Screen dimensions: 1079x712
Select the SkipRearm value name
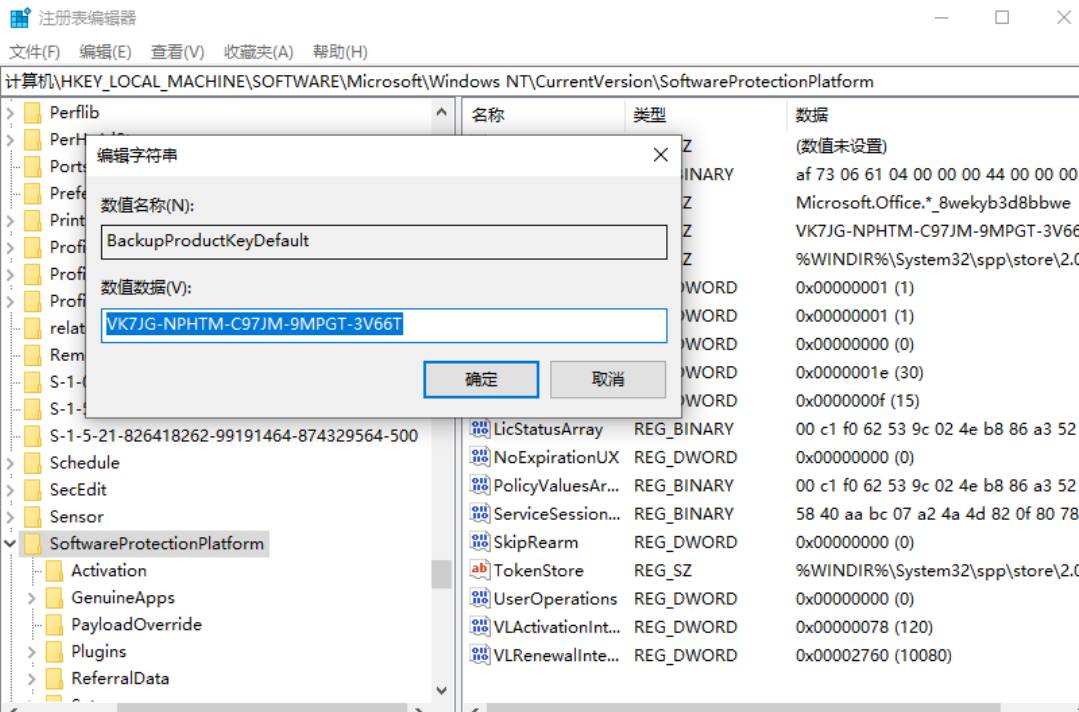535,542
